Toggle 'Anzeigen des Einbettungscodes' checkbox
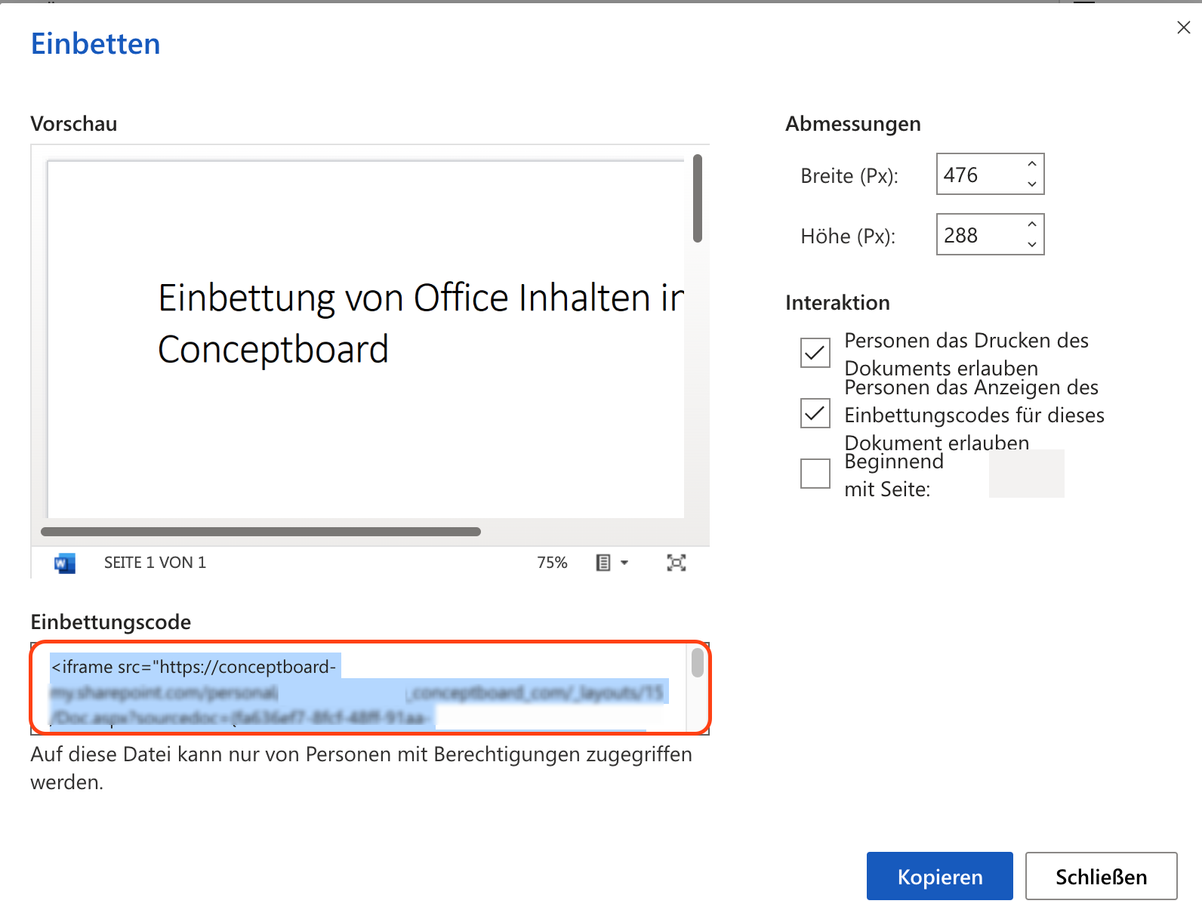 coord(815,413)
